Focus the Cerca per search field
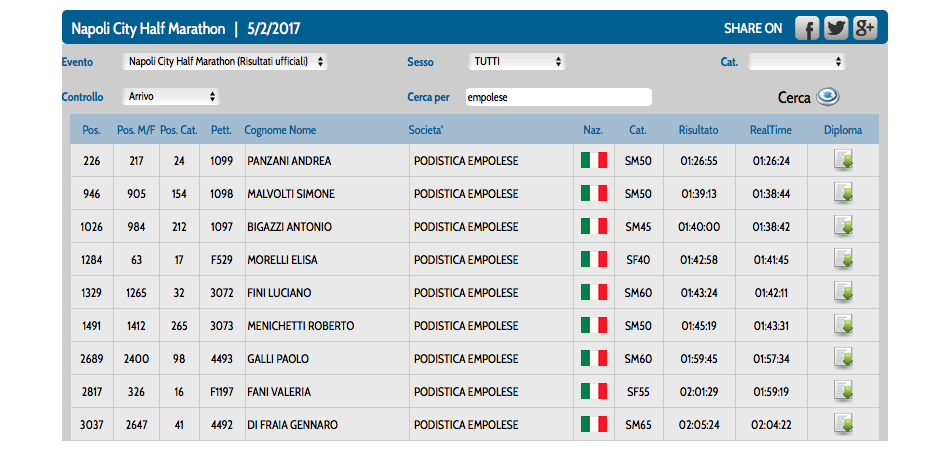Viewport: 947px width, 454px height. click(x=559, y=97)
